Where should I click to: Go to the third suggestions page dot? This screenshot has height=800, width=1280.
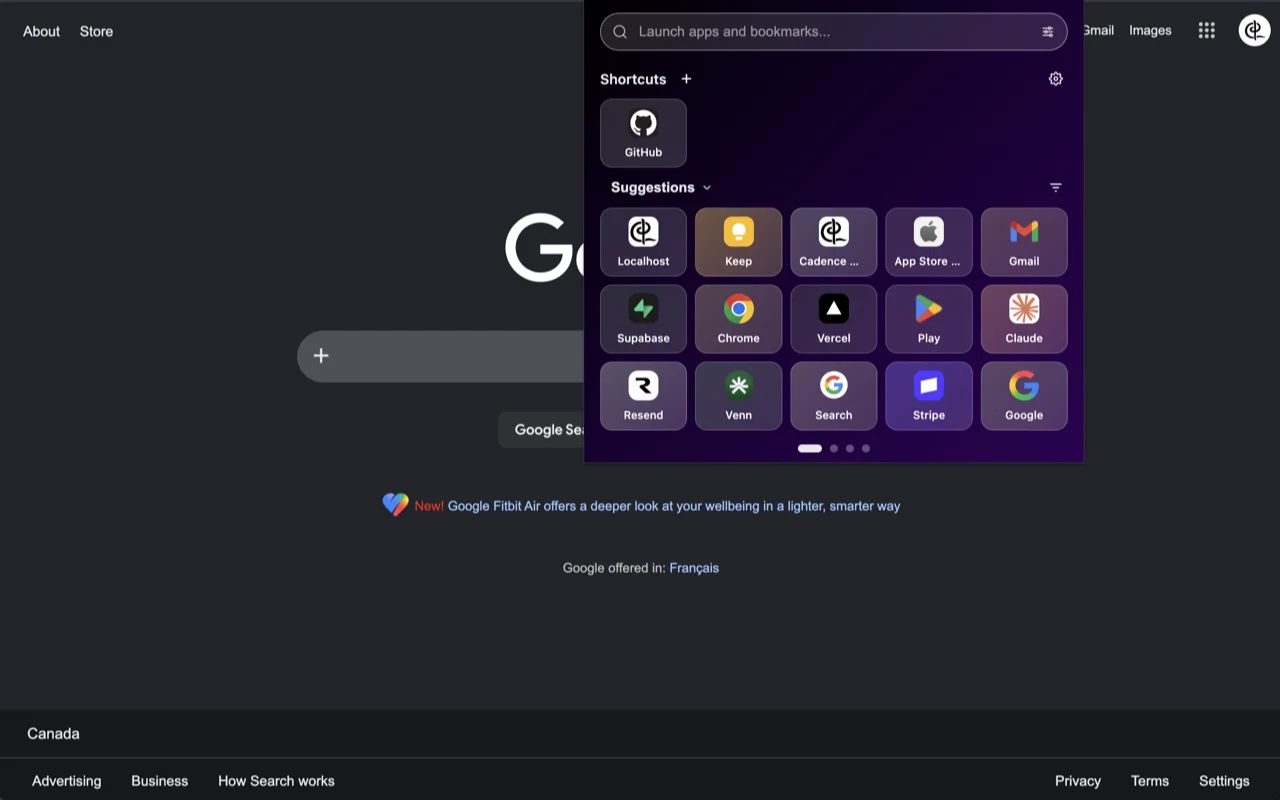point(850,448)
